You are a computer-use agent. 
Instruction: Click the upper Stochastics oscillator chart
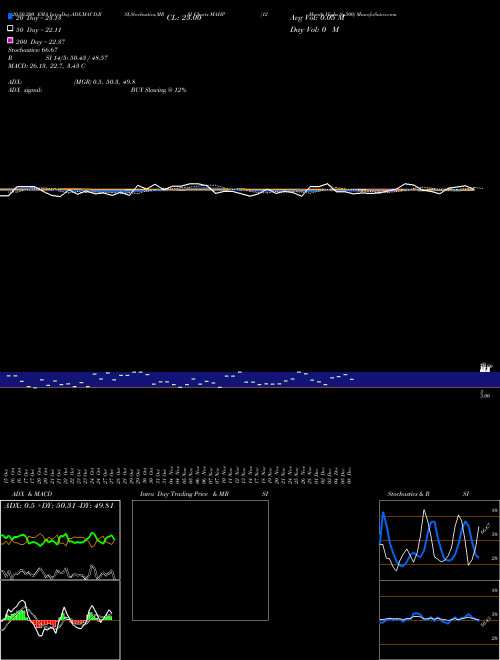coord(439,540)
